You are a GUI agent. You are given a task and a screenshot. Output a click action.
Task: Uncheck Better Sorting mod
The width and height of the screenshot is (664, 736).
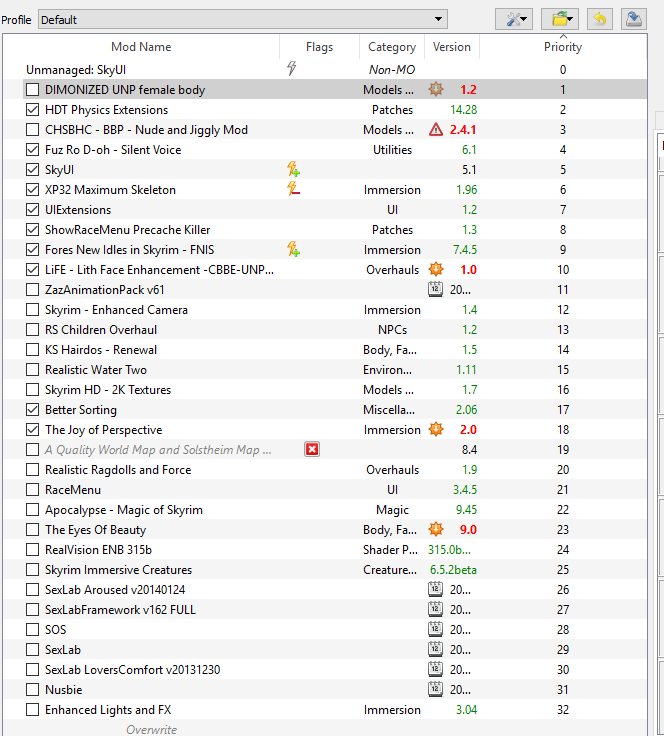(32, 409)
